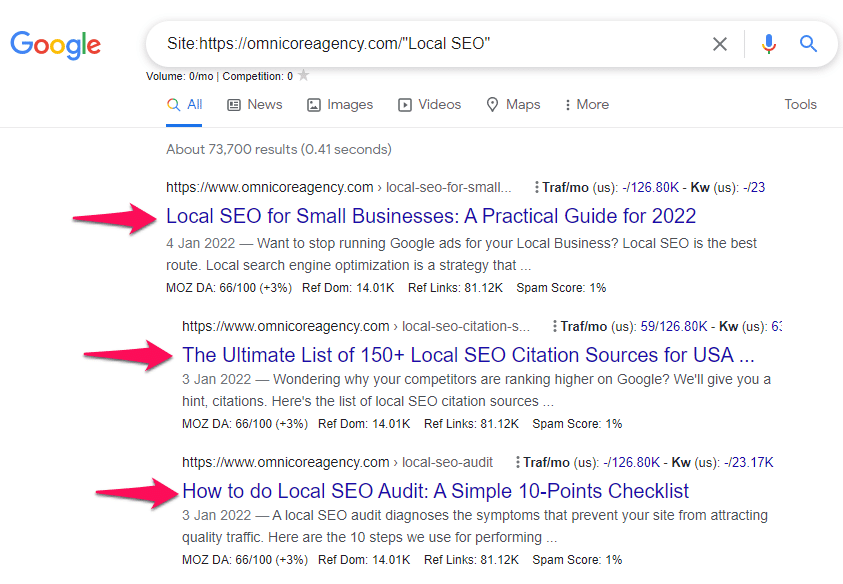Select the All results tab

pos(184,105)
